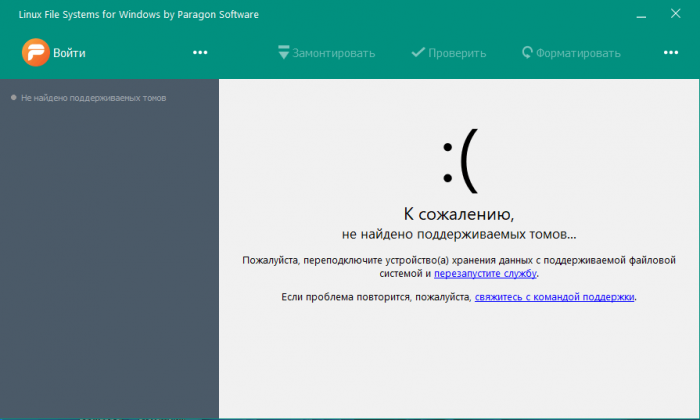Follow the перезапустите службу link

[485, 273]
